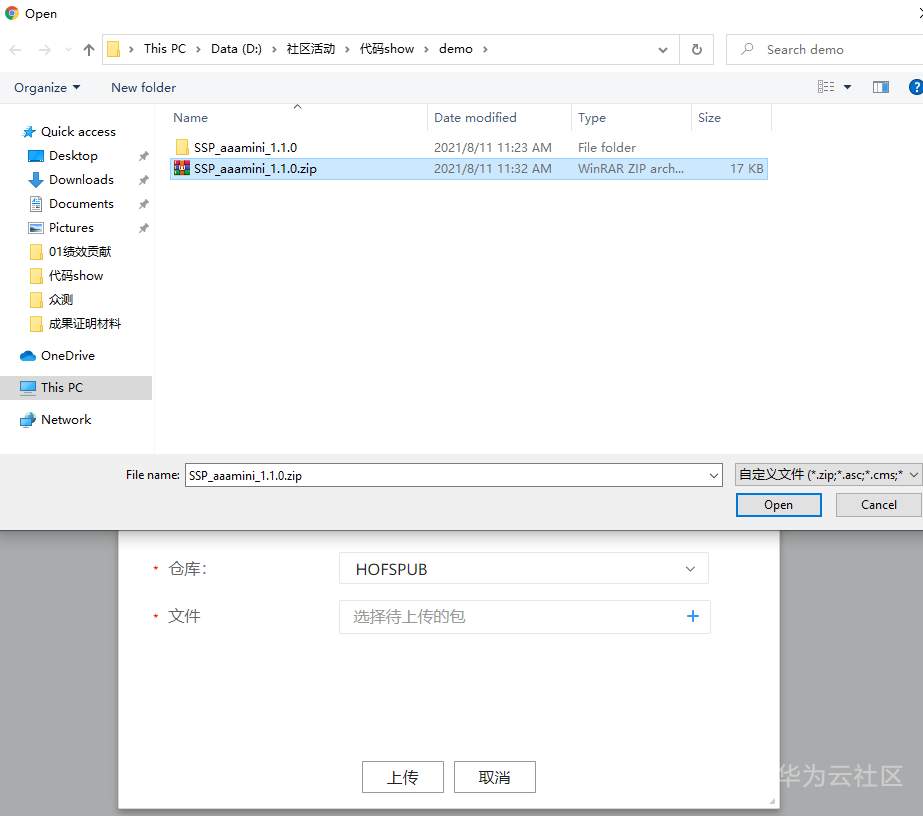The width and height of the screenshot is (923, 816).
Task: Go up one folder level
Action: point(88,49)
